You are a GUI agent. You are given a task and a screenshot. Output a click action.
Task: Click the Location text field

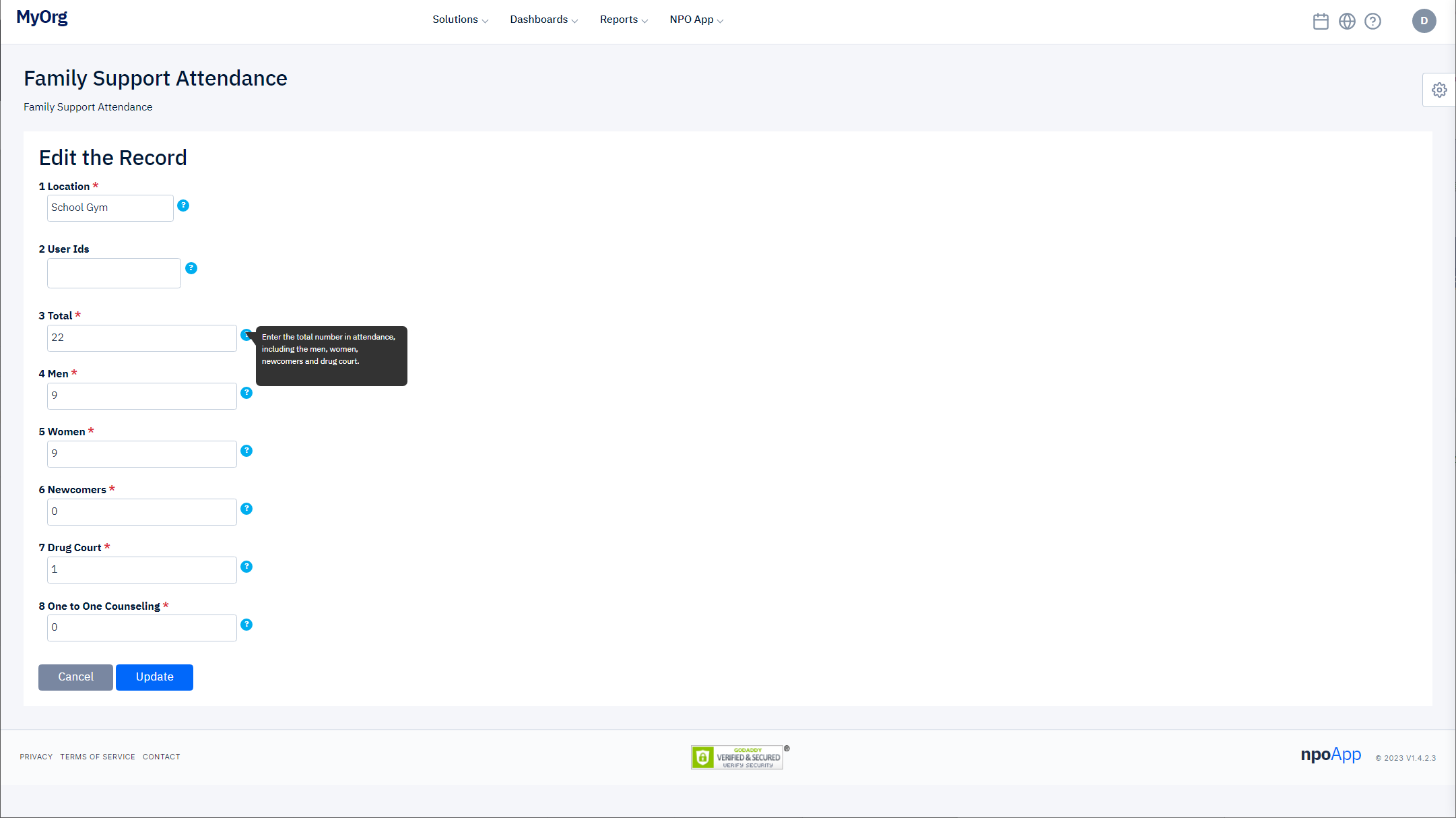point(110,208)
